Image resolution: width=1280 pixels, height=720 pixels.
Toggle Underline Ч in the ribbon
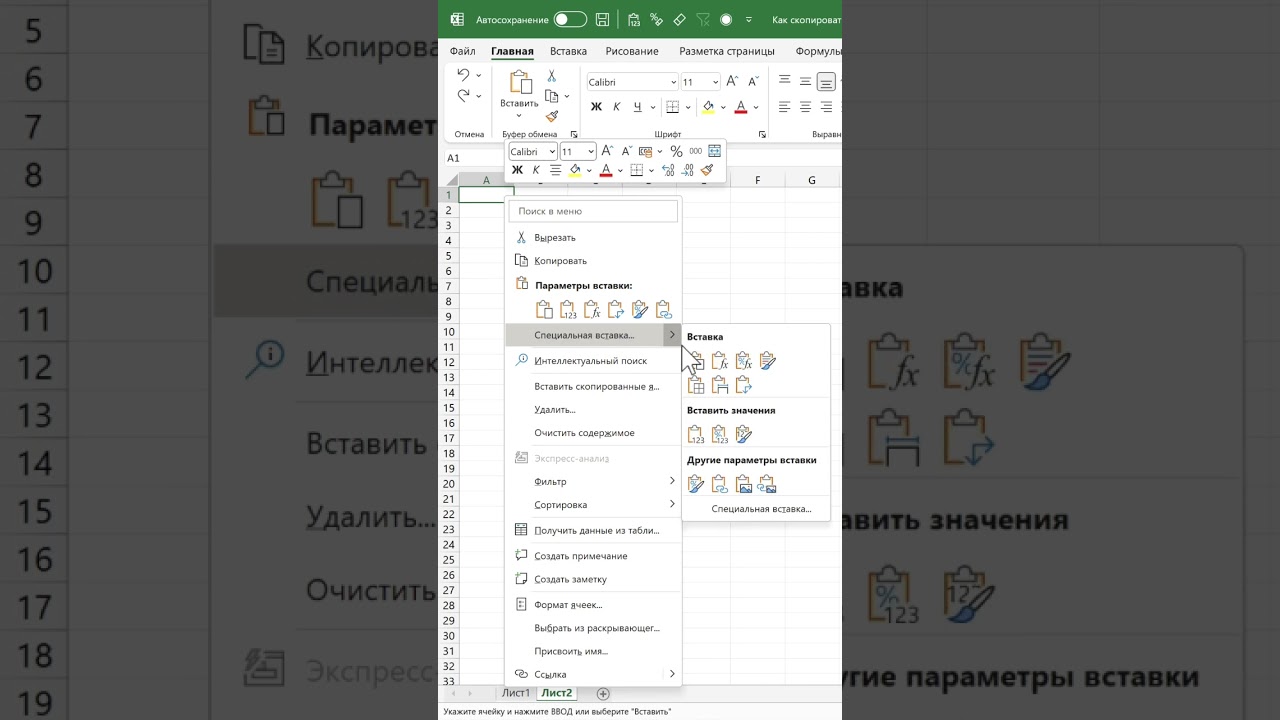point(637,107)
